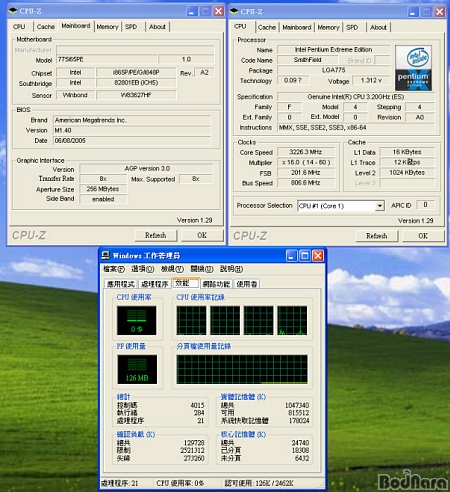
Task: Click the BIOS Version field M1.40
Action: pyautogui.click(x=132, y=130)
